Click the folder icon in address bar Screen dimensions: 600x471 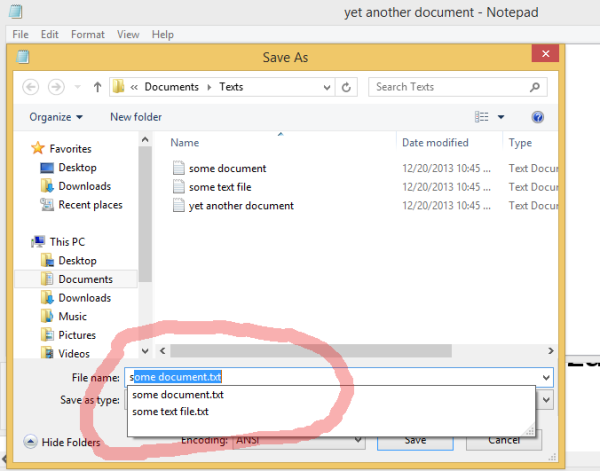click(x=119, y=86)
